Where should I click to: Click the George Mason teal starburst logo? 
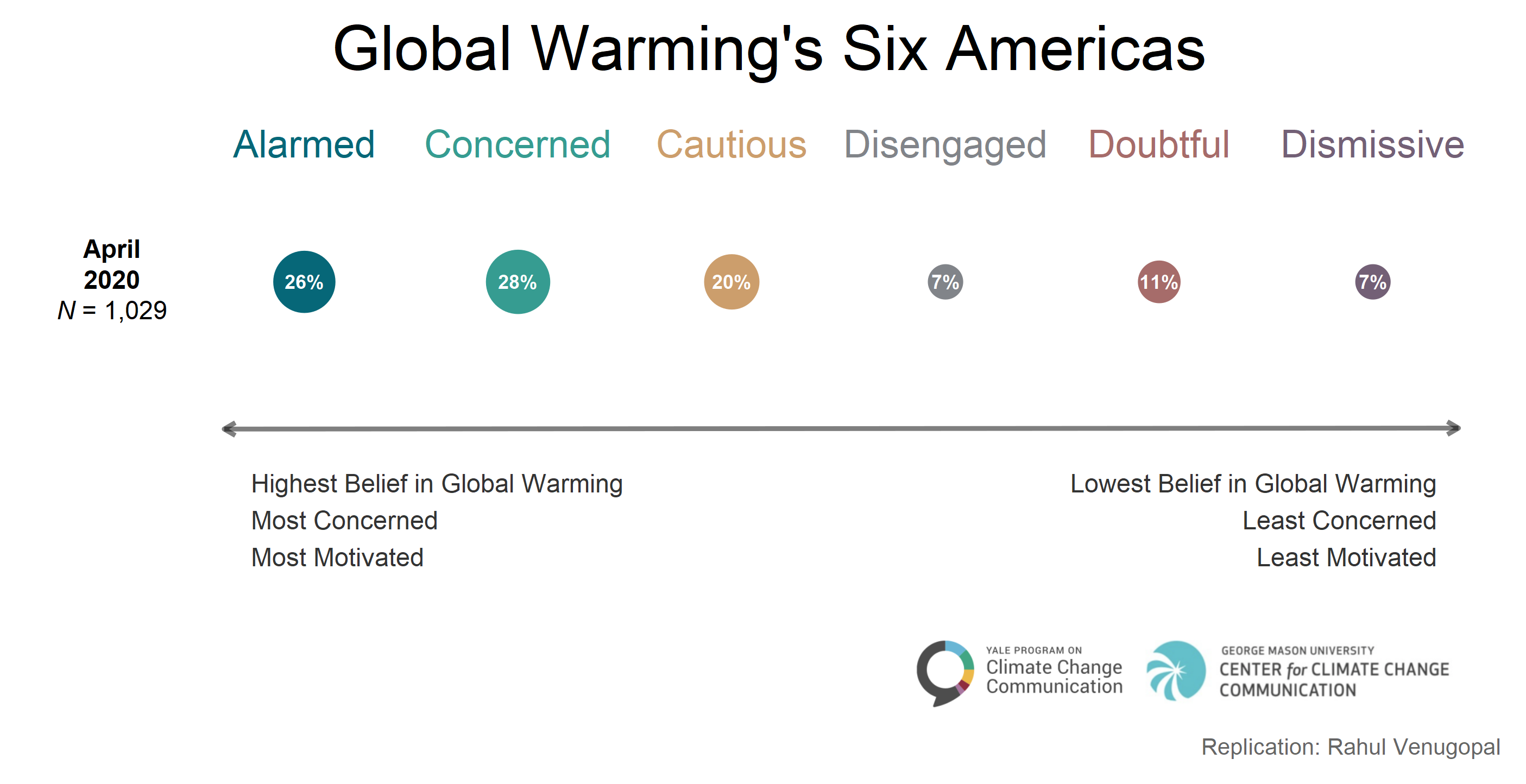pyautogui.click(x=1176, y=671)
